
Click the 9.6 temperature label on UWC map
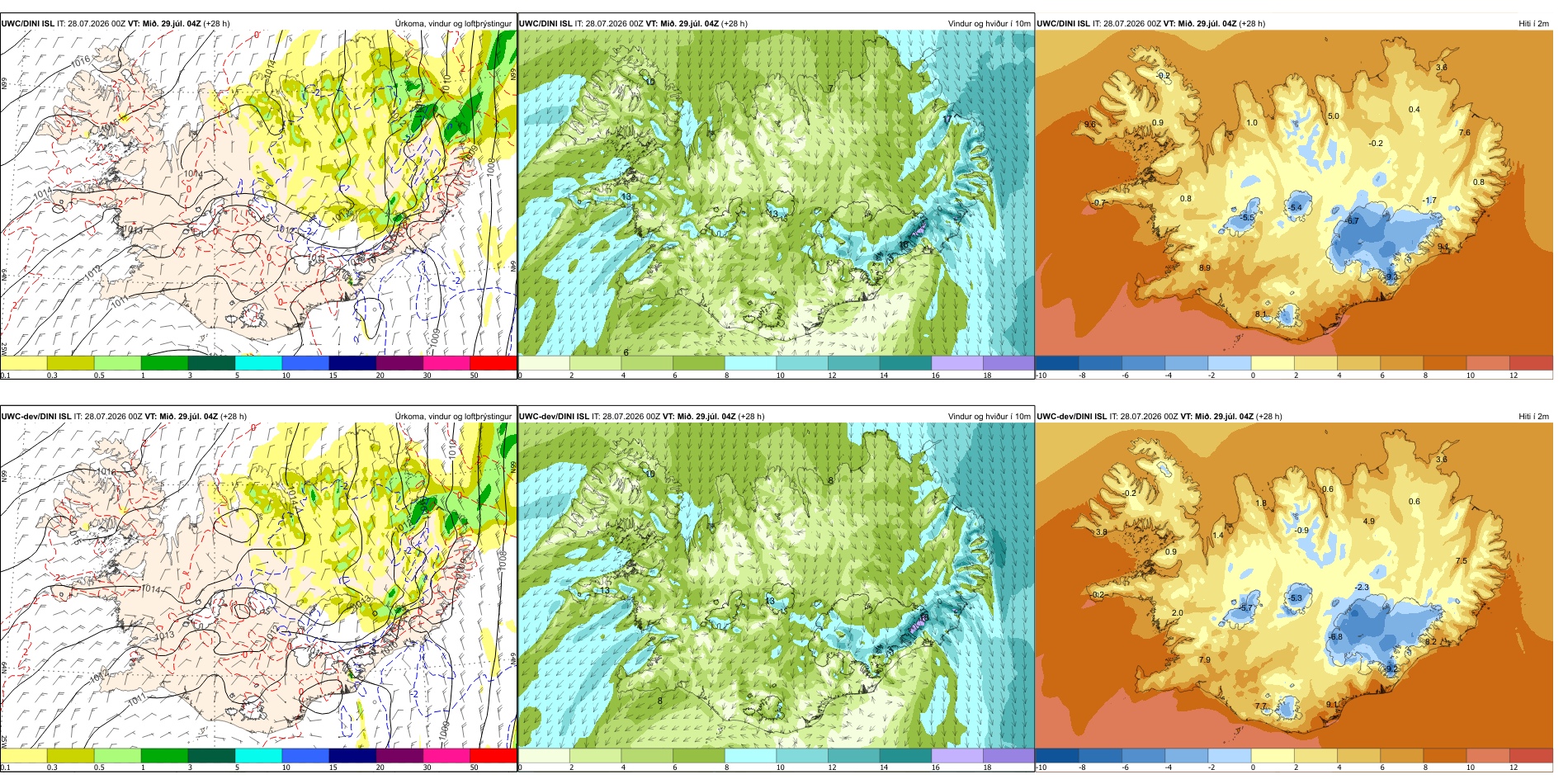[x=1089, y=125]
